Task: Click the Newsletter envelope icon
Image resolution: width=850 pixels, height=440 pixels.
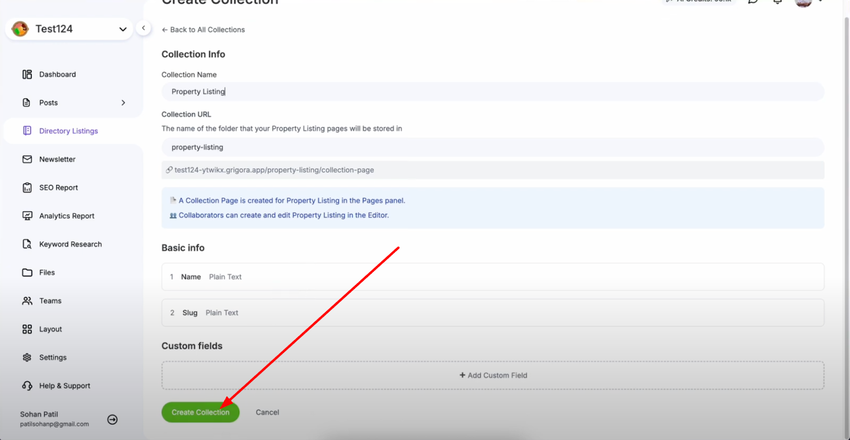Action: [x=27, y=159]
